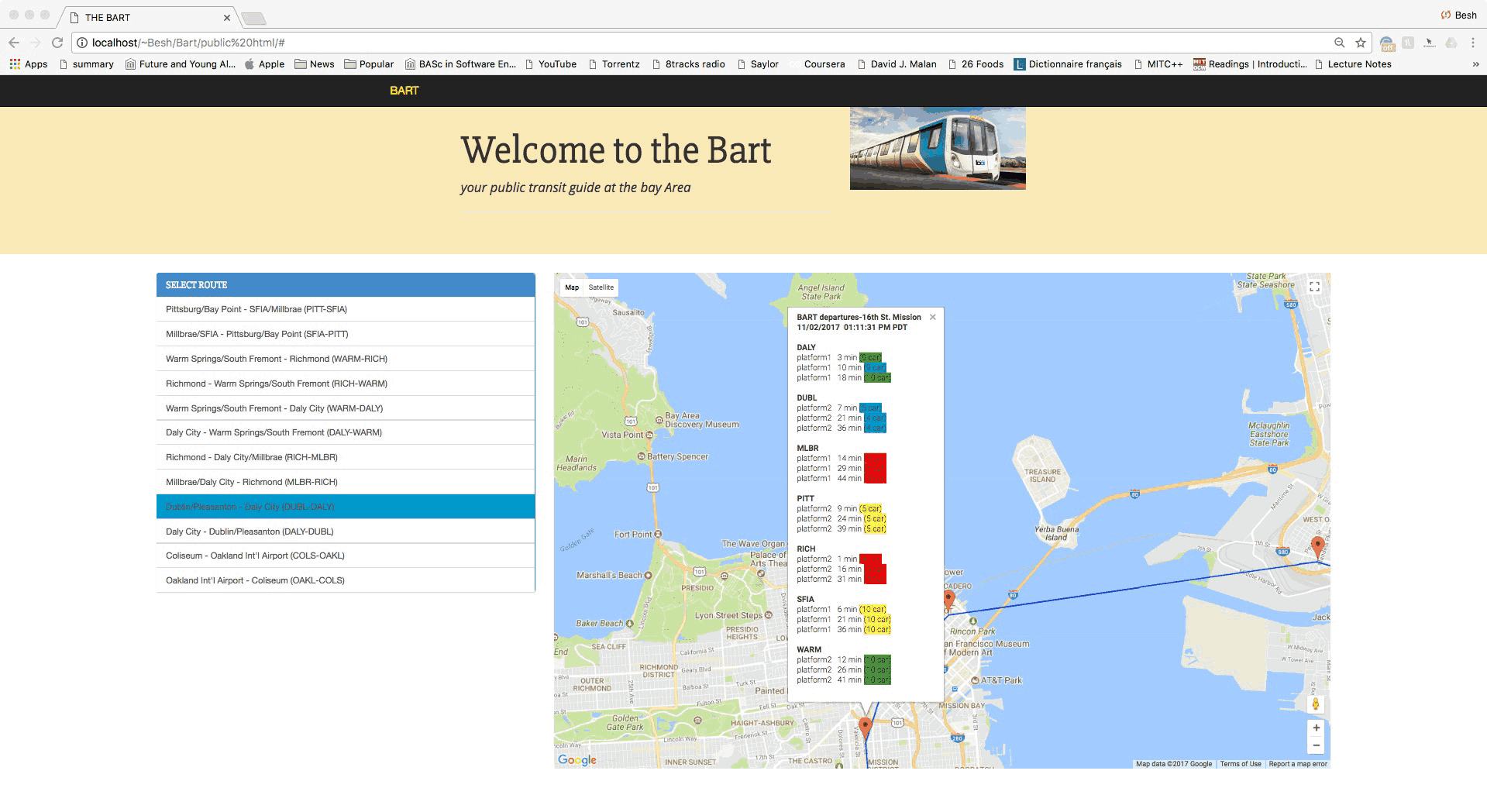Click the BART train header image
The image size is (1487, 812).
tap(938, 148)
